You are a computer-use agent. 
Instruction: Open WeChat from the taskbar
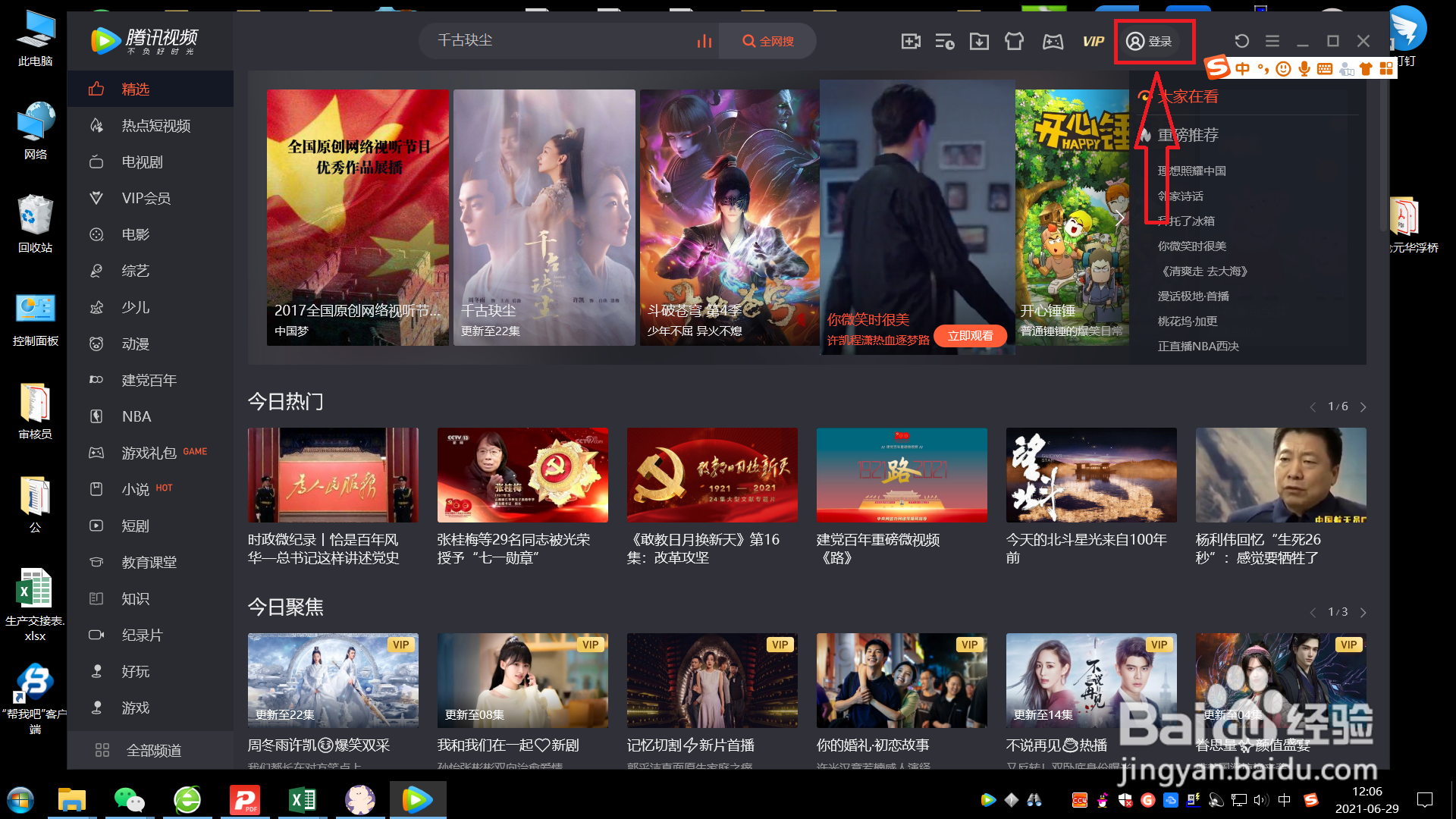129,800
